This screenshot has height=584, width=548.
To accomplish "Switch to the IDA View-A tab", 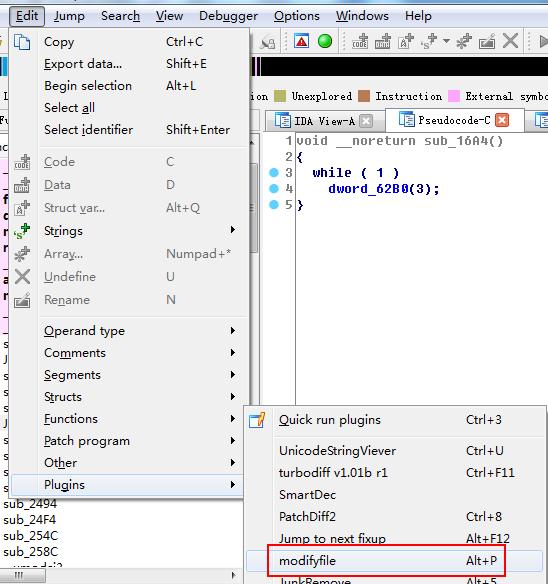I will 319,121.
